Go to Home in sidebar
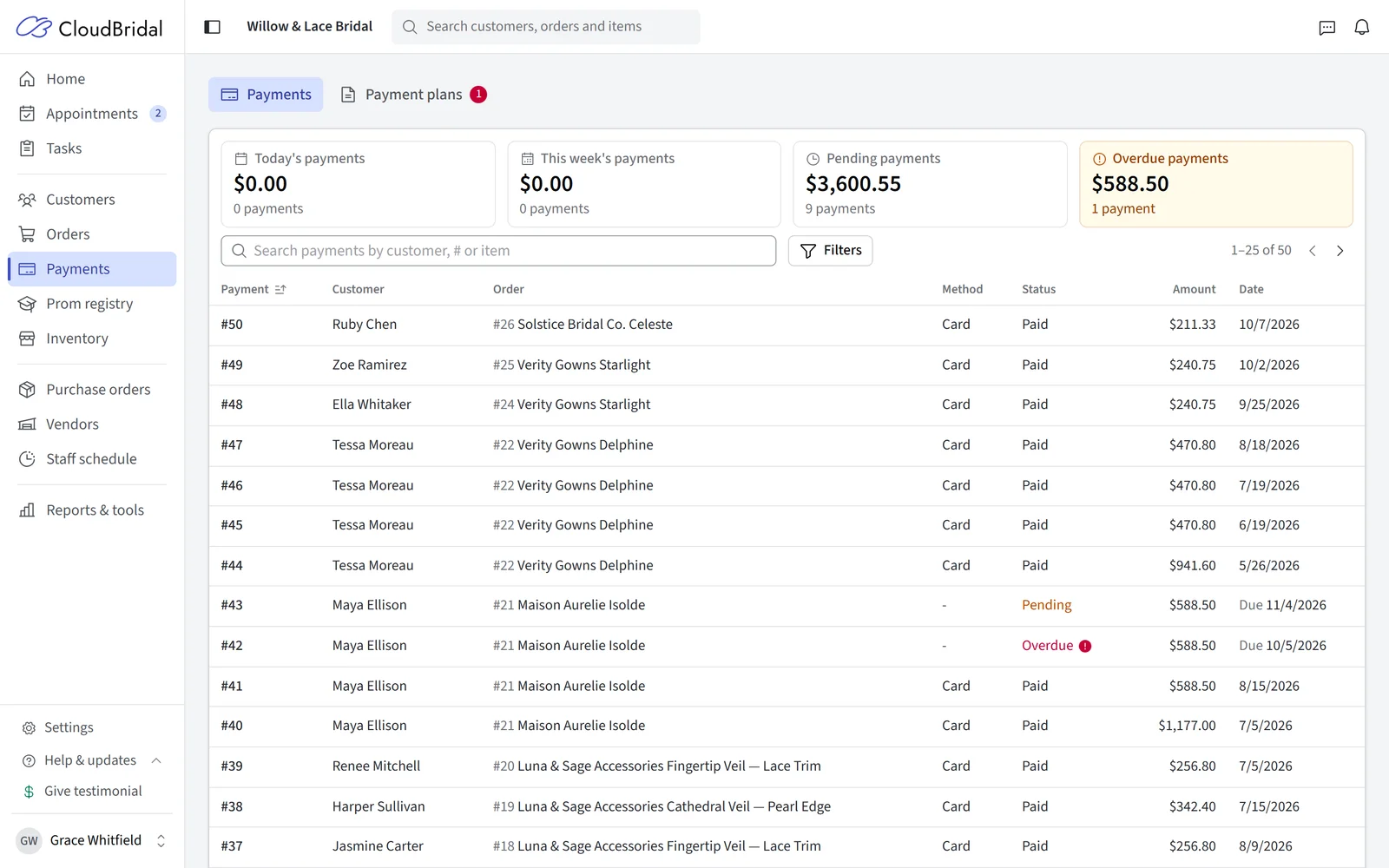 coord(92,79)
